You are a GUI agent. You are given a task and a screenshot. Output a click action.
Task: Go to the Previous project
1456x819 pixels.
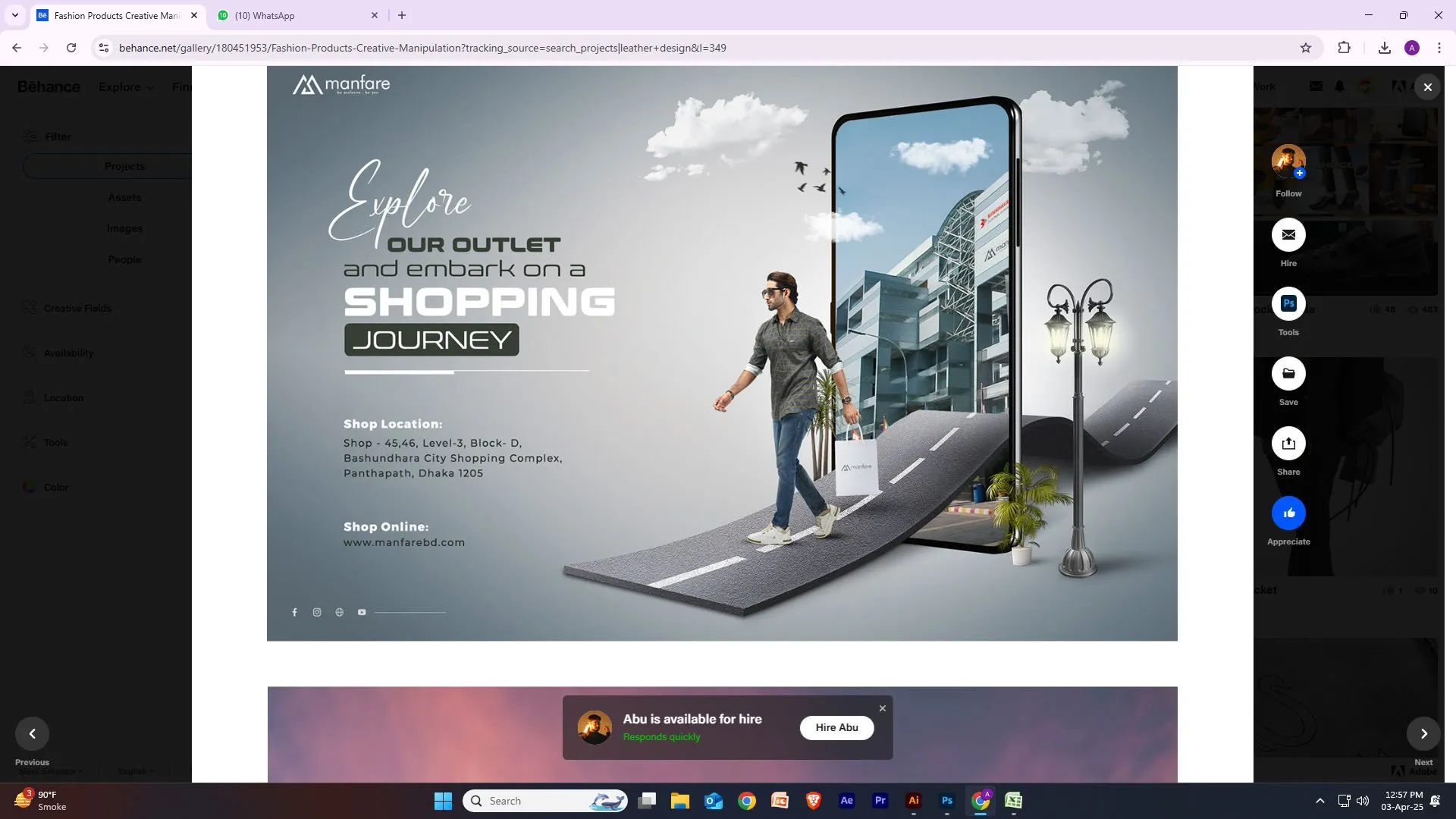(32, 733)
